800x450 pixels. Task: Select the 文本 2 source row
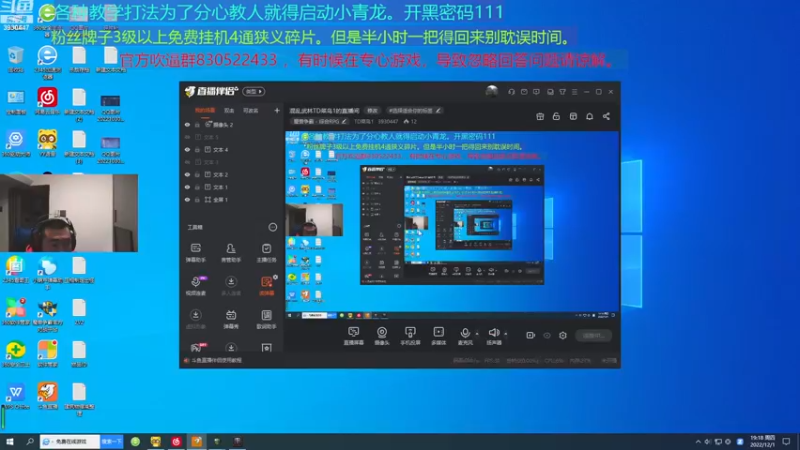pyautogui.click(x=232, y=174)
